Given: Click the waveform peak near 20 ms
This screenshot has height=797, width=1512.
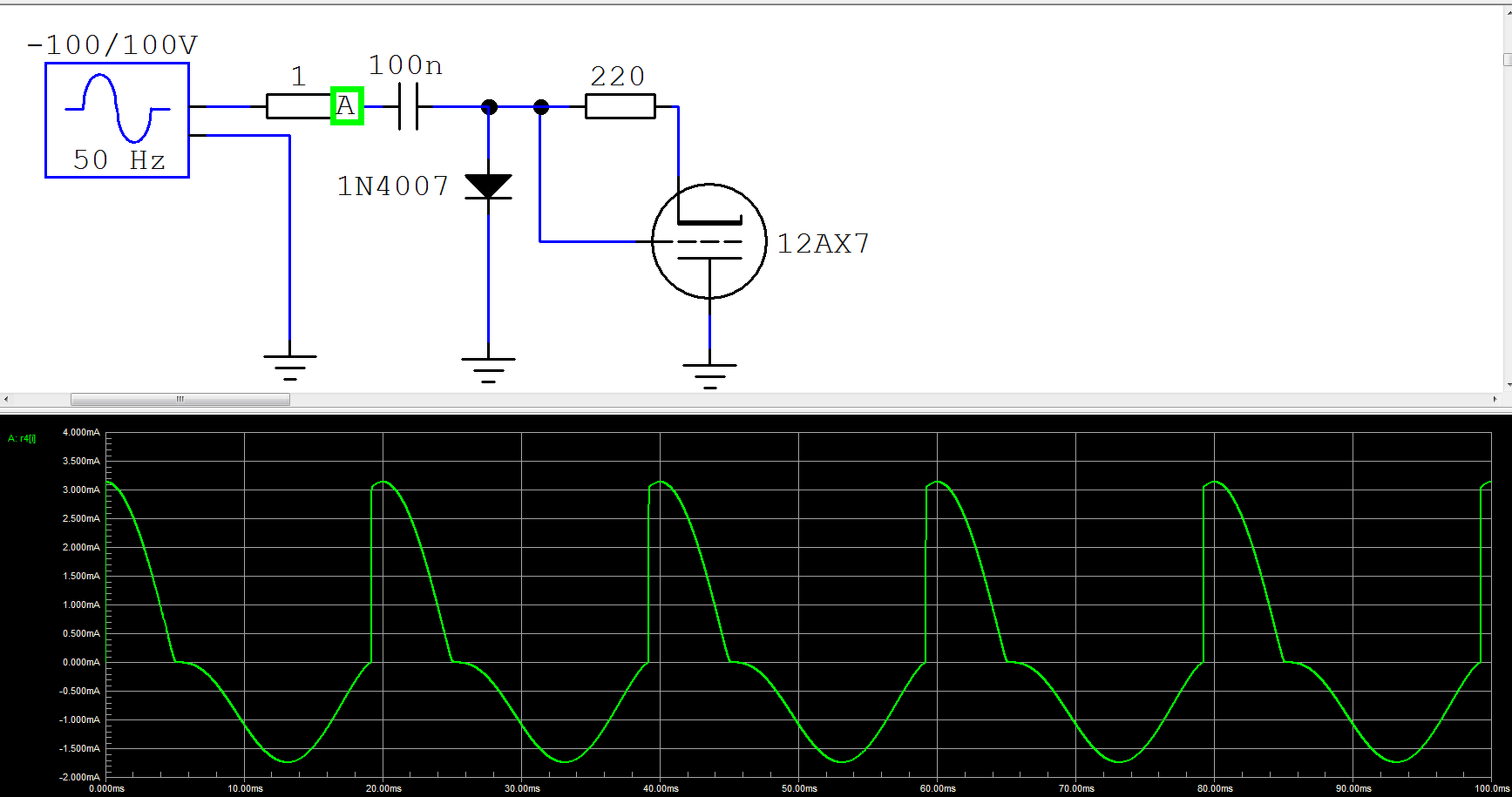Looking at the screenshot, I should (x=384, y=482).
